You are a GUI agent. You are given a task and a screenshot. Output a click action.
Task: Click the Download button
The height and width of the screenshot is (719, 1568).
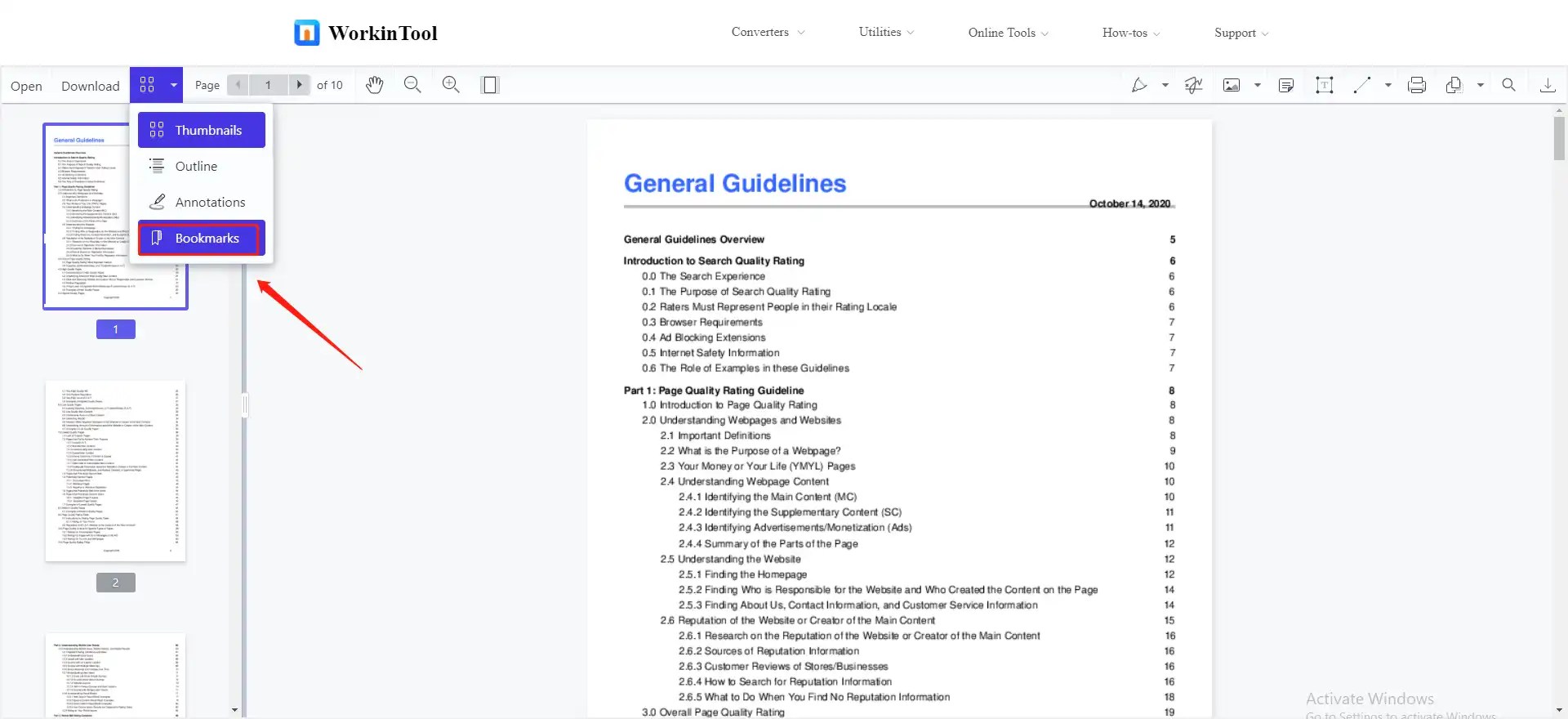click(x=91, y=86)
